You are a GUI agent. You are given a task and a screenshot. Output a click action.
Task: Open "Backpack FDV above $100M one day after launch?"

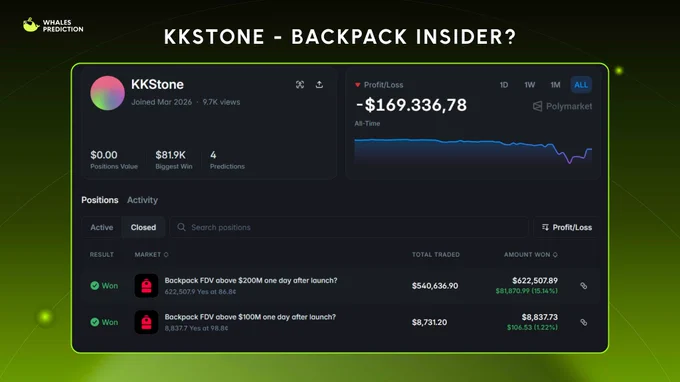click(250, 317)
